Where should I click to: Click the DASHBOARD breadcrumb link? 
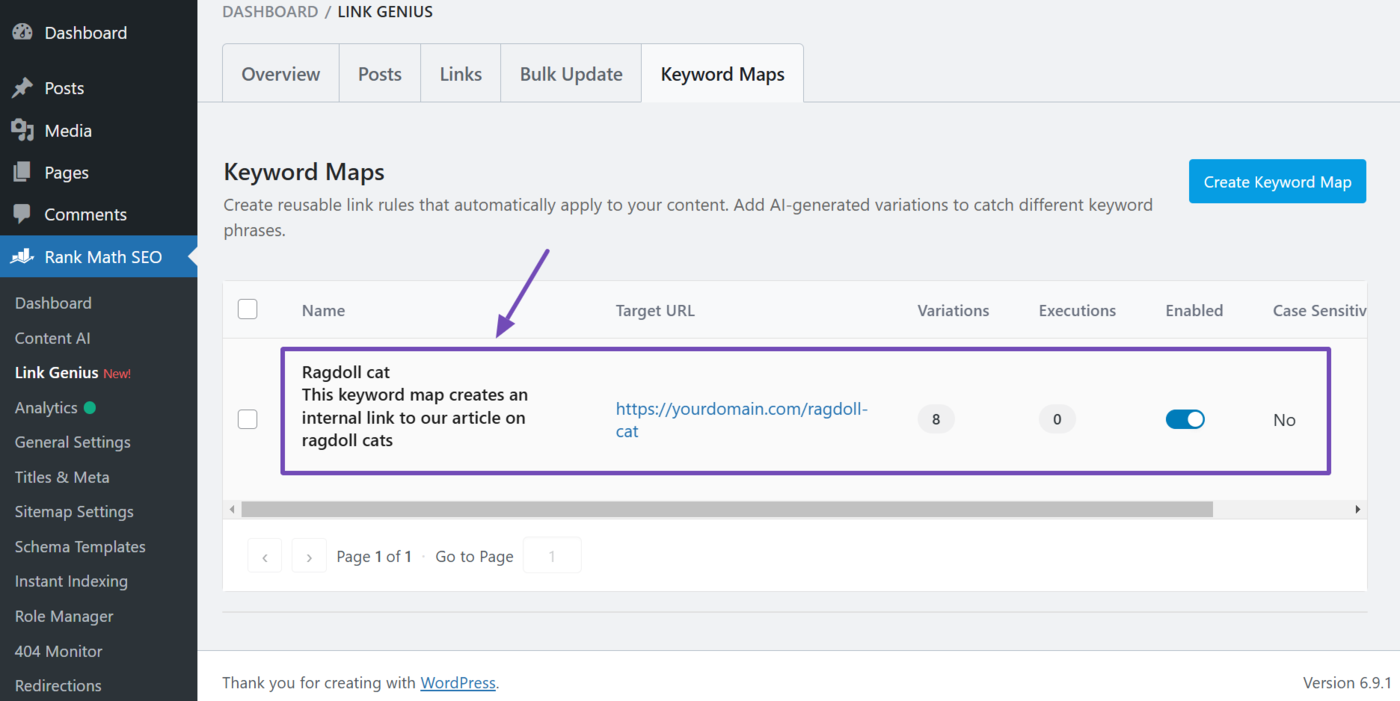270,12
